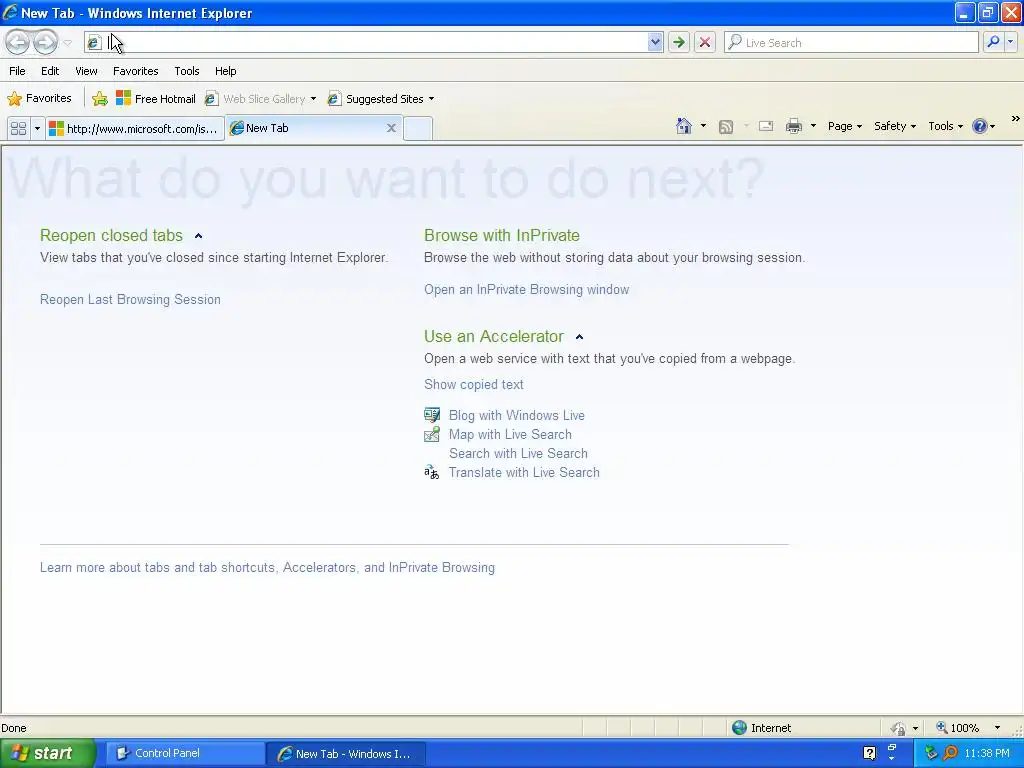Click the taskbar help question mark icon

point(869,754)
